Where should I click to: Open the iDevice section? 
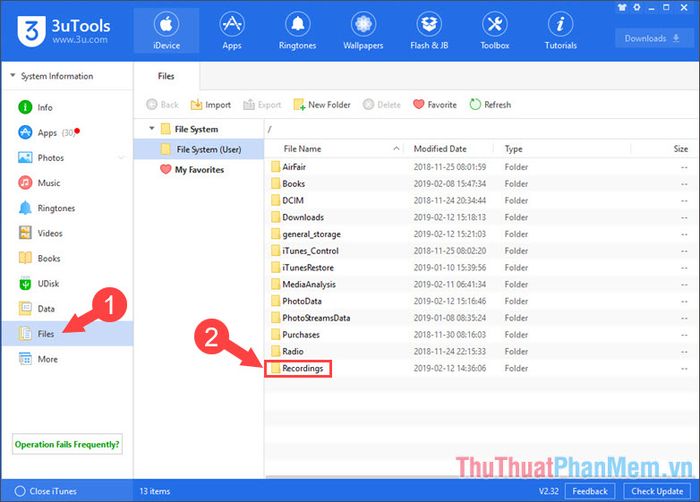(167, 31)
